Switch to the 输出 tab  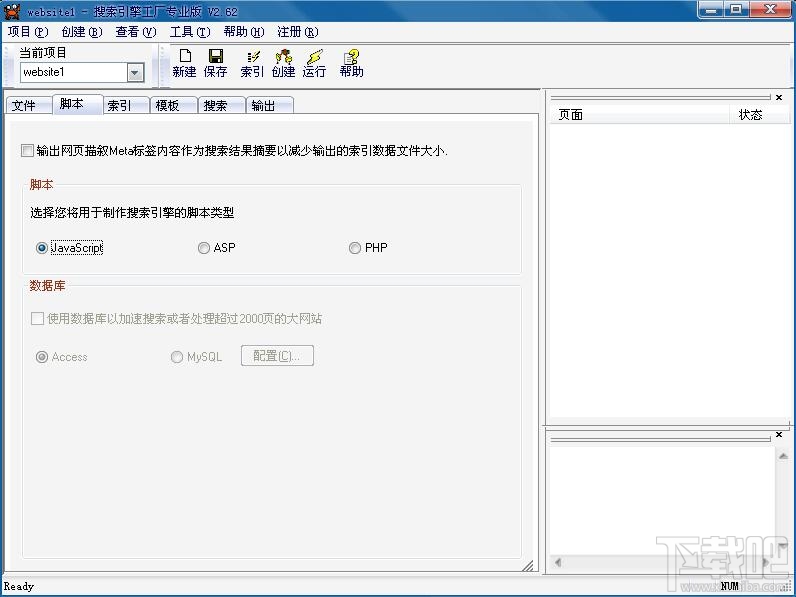pyautogui.click(x=269, y=105)
